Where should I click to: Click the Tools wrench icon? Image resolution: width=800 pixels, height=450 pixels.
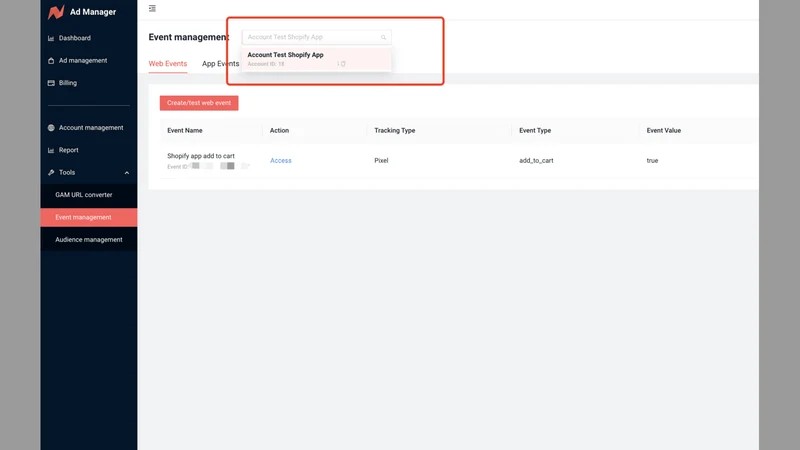51,173
